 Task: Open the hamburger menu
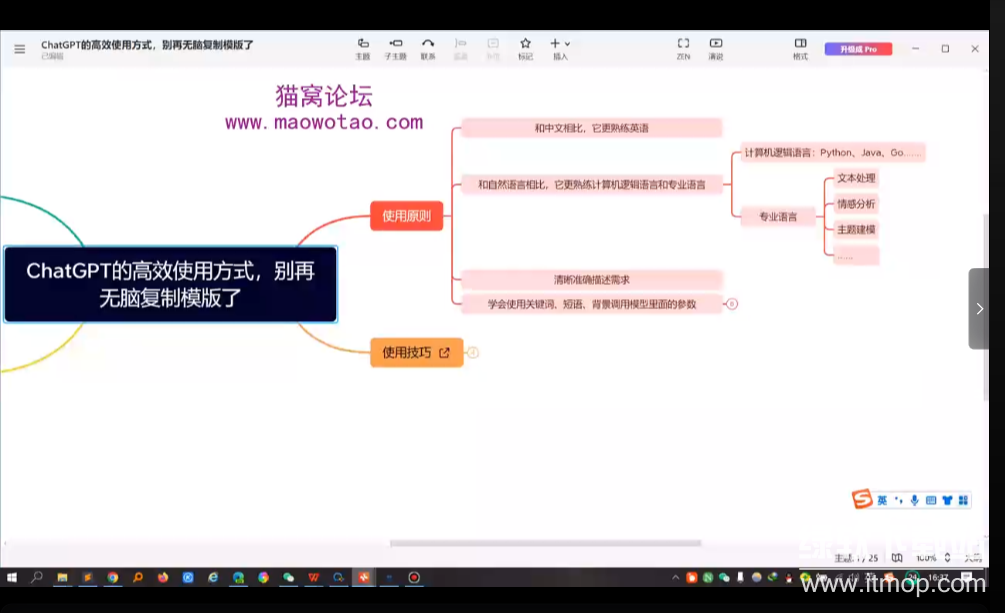[20, 49]
